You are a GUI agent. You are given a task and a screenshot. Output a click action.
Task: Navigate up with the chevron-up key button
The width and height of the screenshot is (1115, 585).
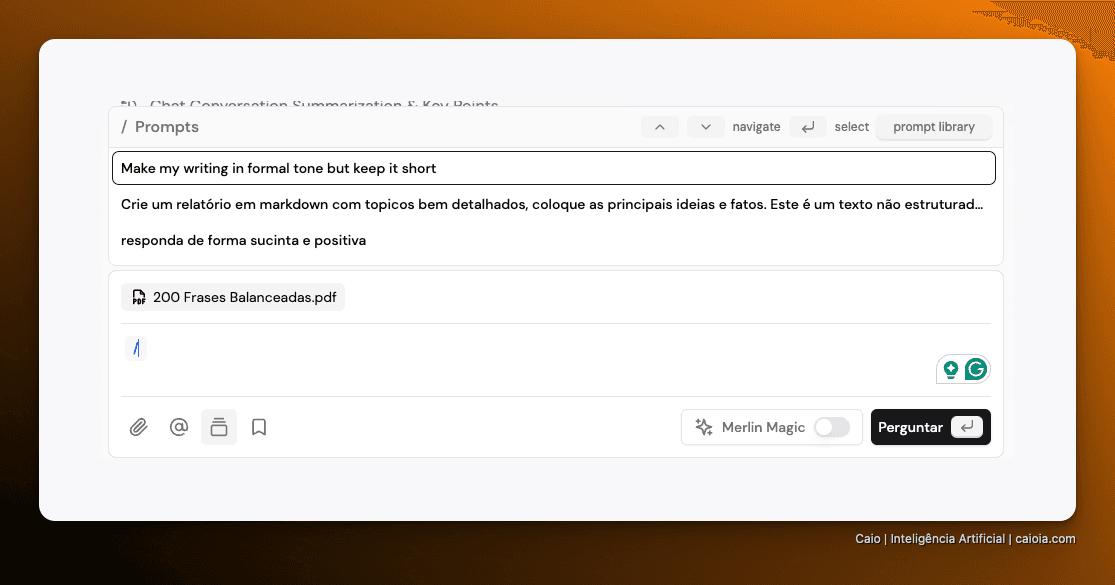click(660, 127)
